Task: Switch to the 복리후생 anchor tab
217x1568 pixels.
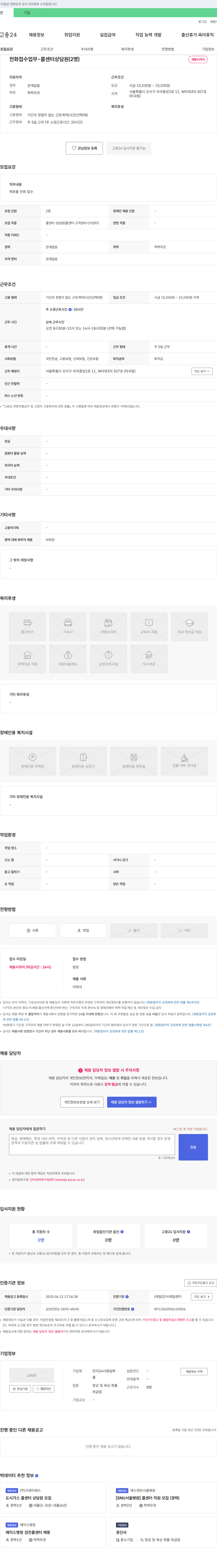Action: pos(127,49)
